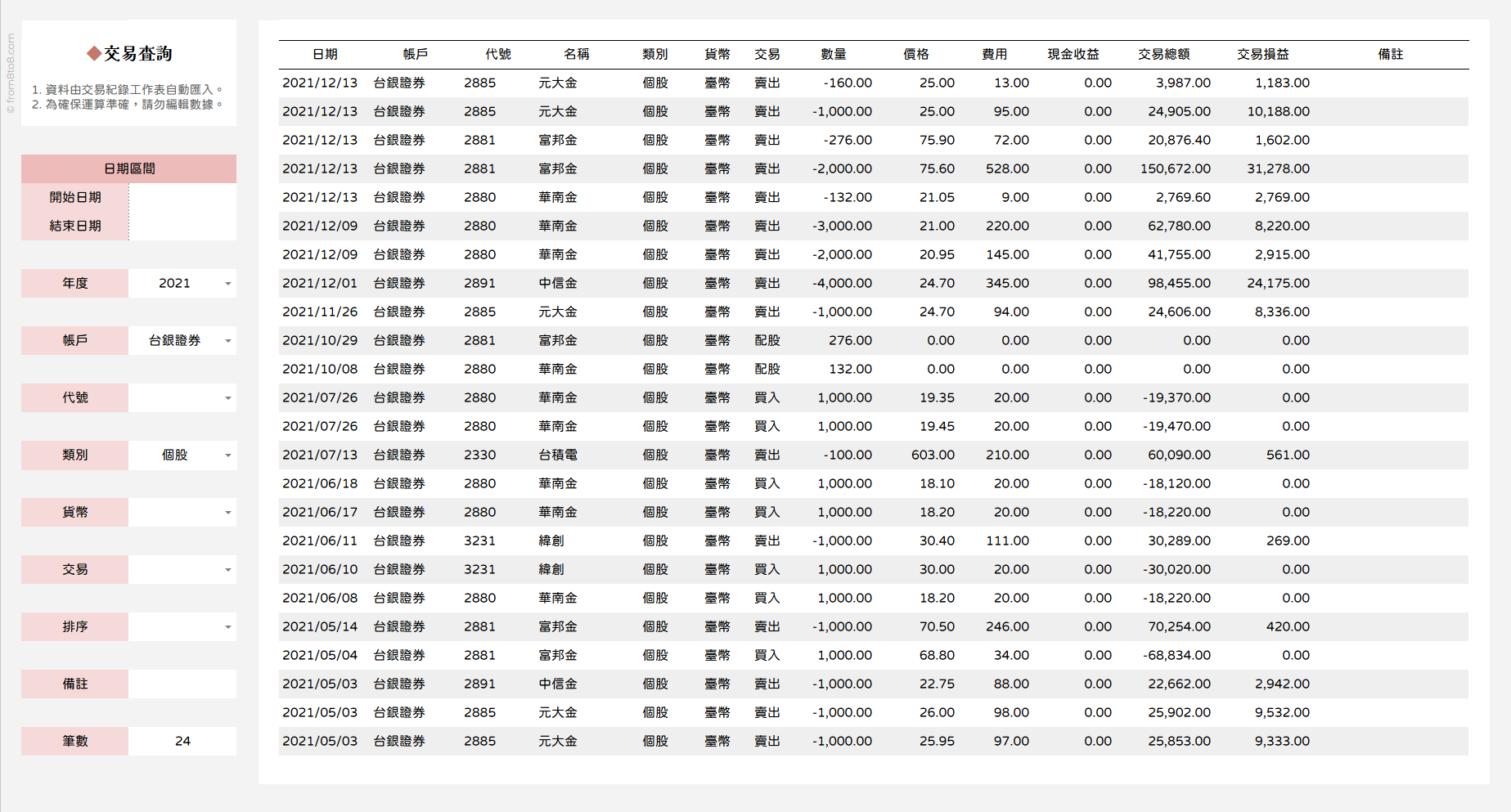The image size is (1511, 812).
Task: Click the 日期區間 section header
Action: coord(128,168)
